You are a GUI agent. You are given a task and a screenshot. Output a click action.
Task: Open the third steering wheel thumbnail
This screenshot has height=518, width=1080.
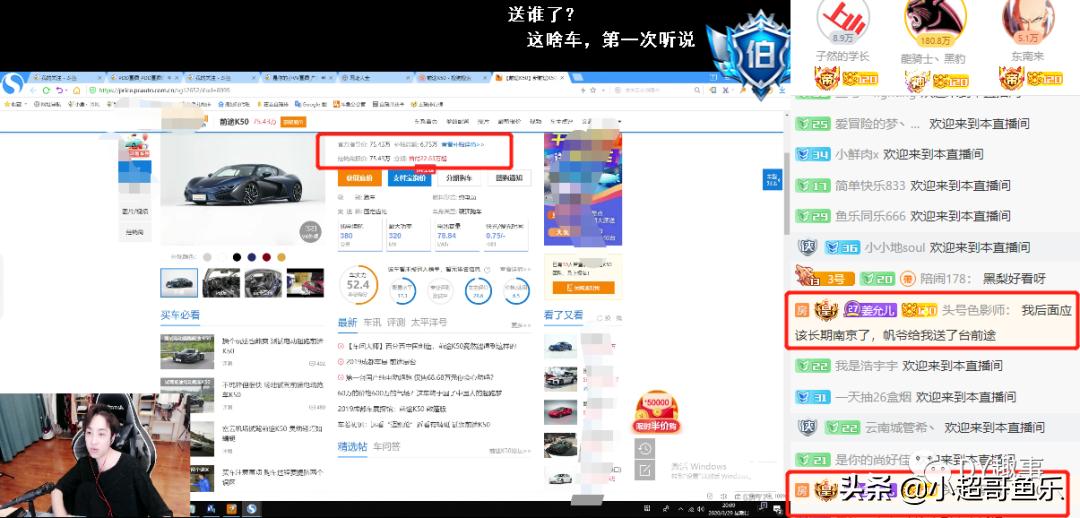point(263,282)
